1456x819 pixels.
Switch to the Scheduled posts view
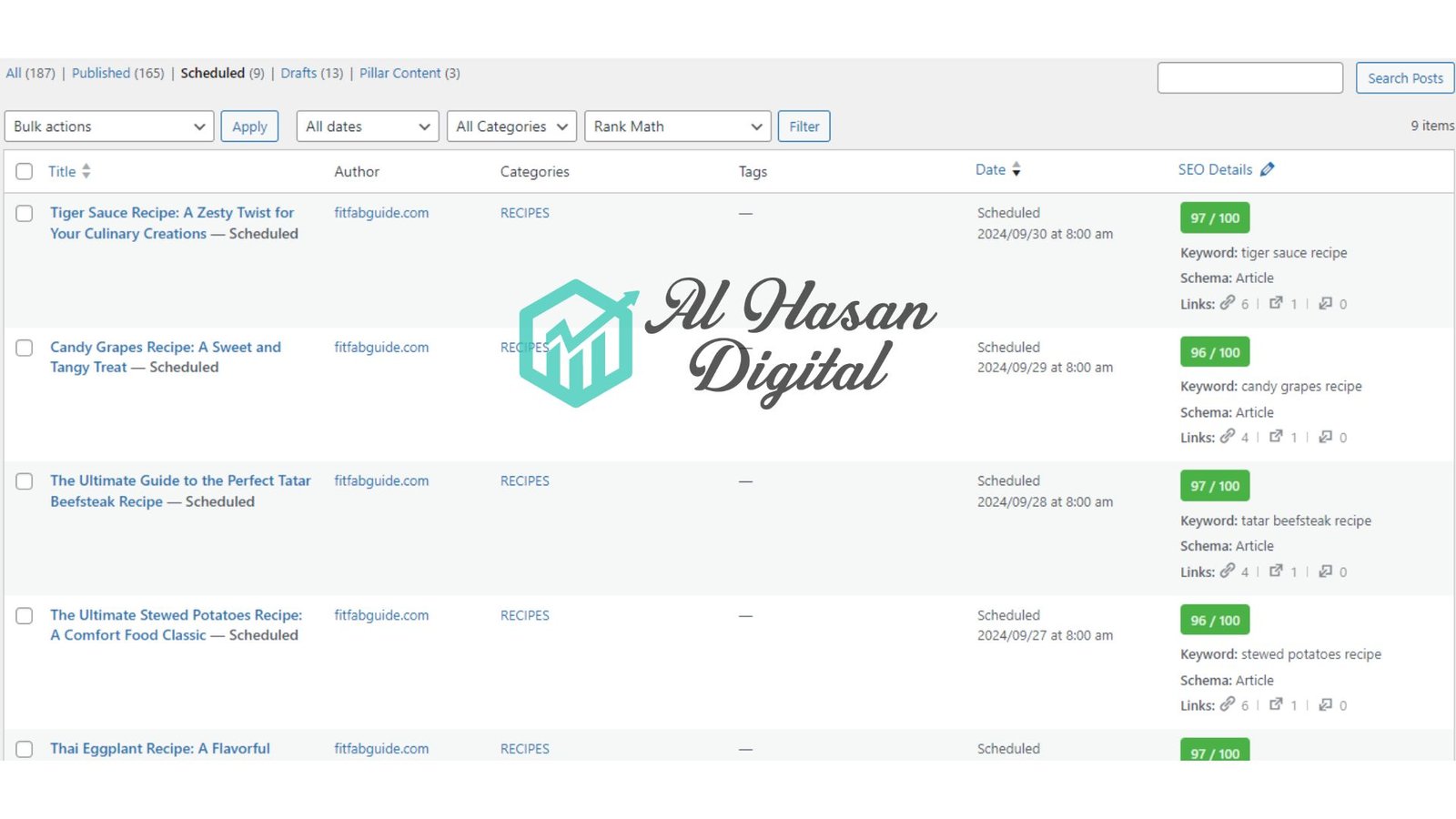tap(222, 73)
